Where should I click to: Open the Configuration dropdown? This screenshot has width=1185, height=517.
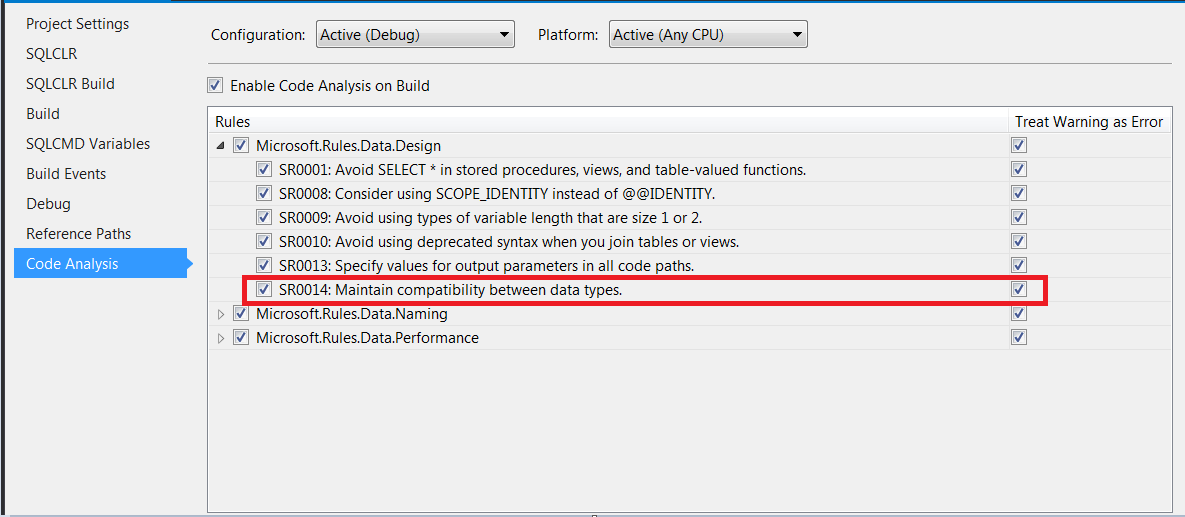(415, 35)
